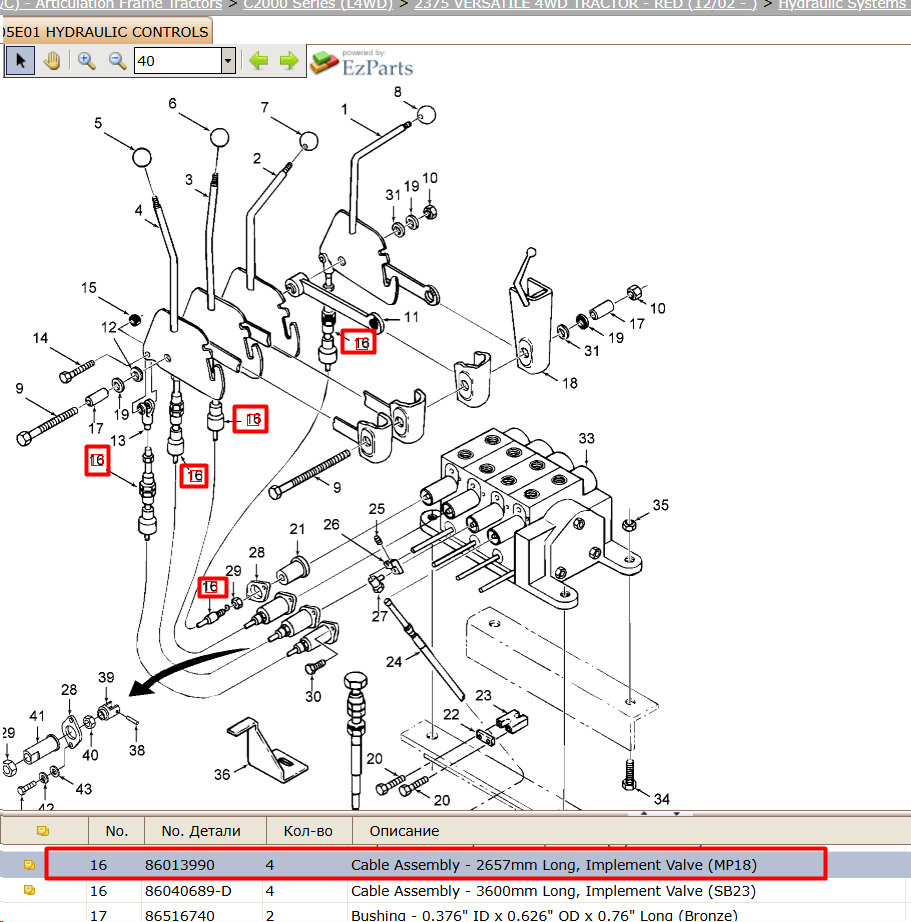
Task: Go to next diagram with right arrow
Action: pyautogui.click(x=289, y=61)
